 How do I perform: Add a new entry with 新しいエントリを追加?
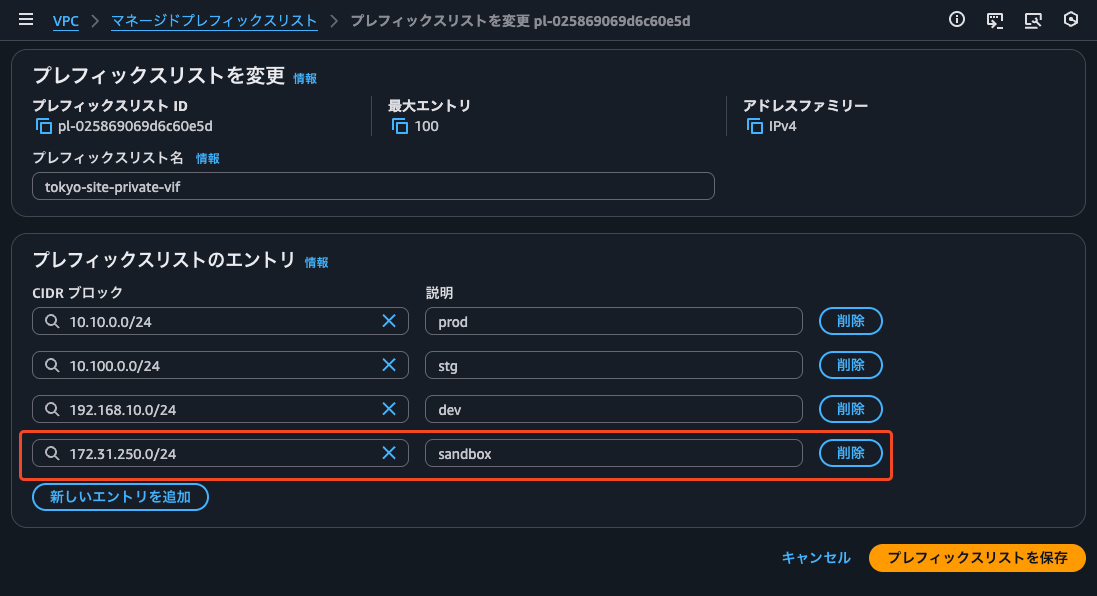[x=120, y=497]
